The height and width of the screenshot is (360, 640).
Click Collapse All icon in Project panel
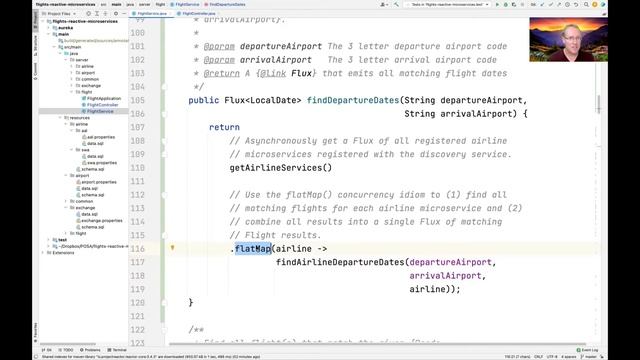tap(105, 13)
